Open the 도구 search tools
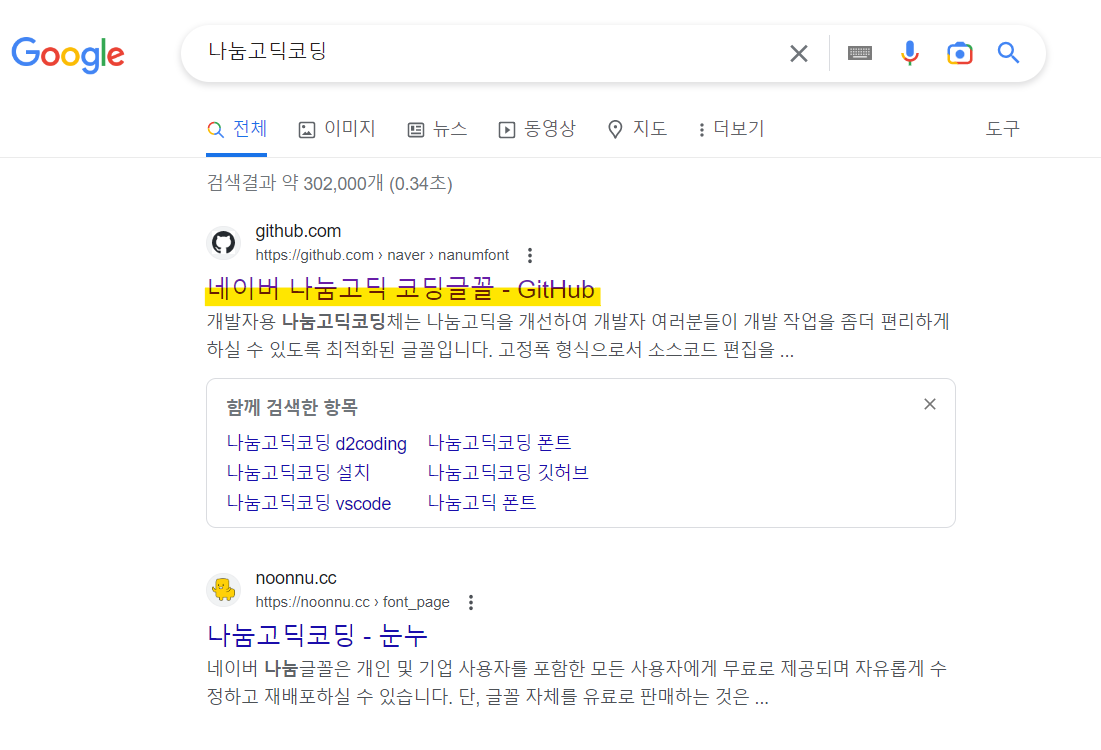Image resolution: width=1101 pixels, height=750 pixels. point(1002,129)
